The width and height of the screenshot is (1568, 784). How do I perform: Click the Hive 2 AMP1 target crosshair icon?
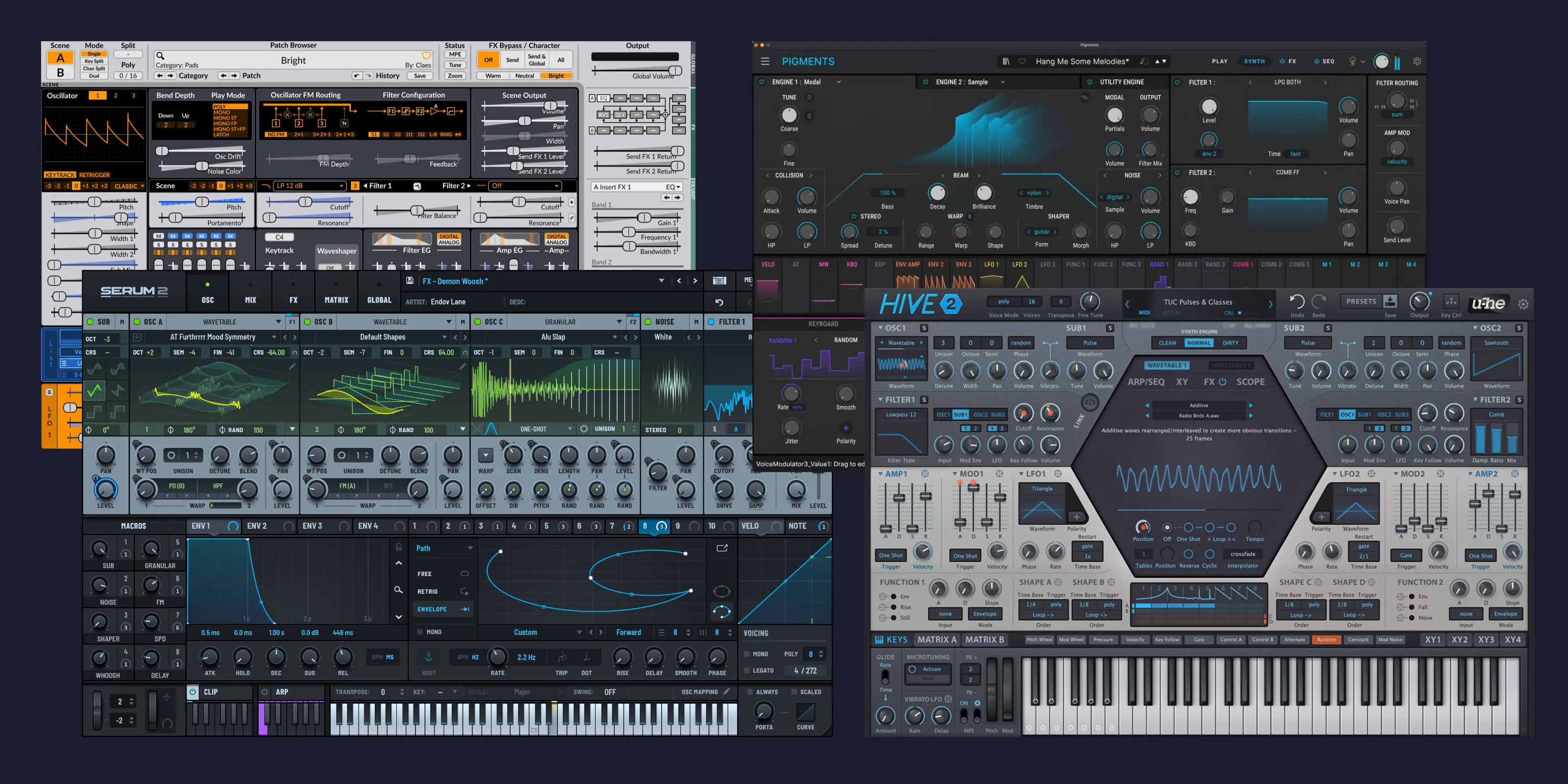925,474
